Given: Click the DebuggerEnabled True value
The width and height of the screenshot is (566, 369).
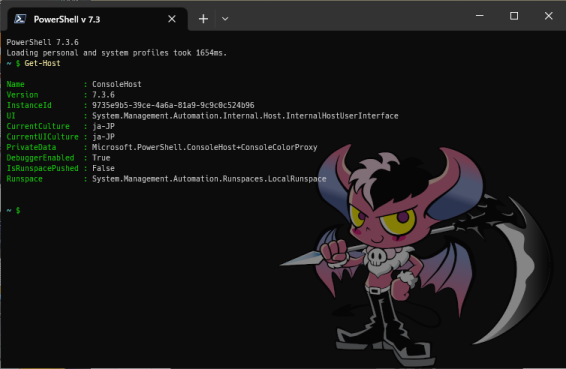Looking at the screenshot, I should coord(101,158).
